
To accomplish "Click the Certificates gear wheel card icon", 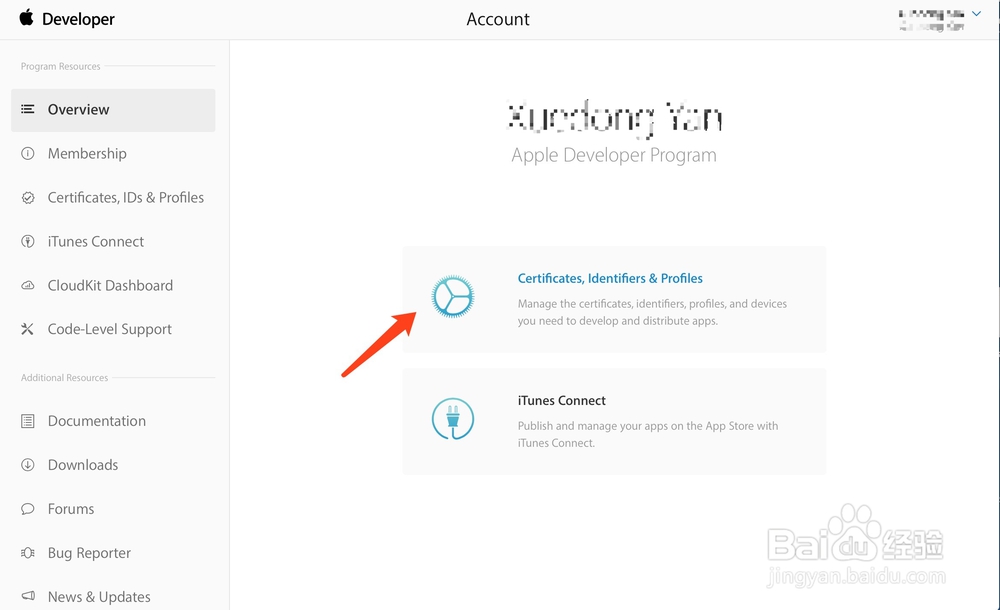I will coord(453,297).
